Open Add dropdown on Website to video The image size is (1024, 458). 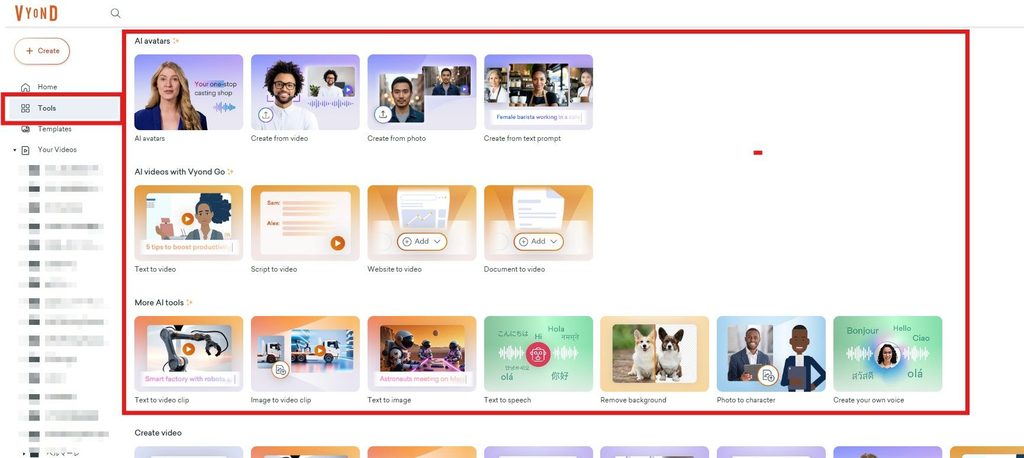pos(422,241)
